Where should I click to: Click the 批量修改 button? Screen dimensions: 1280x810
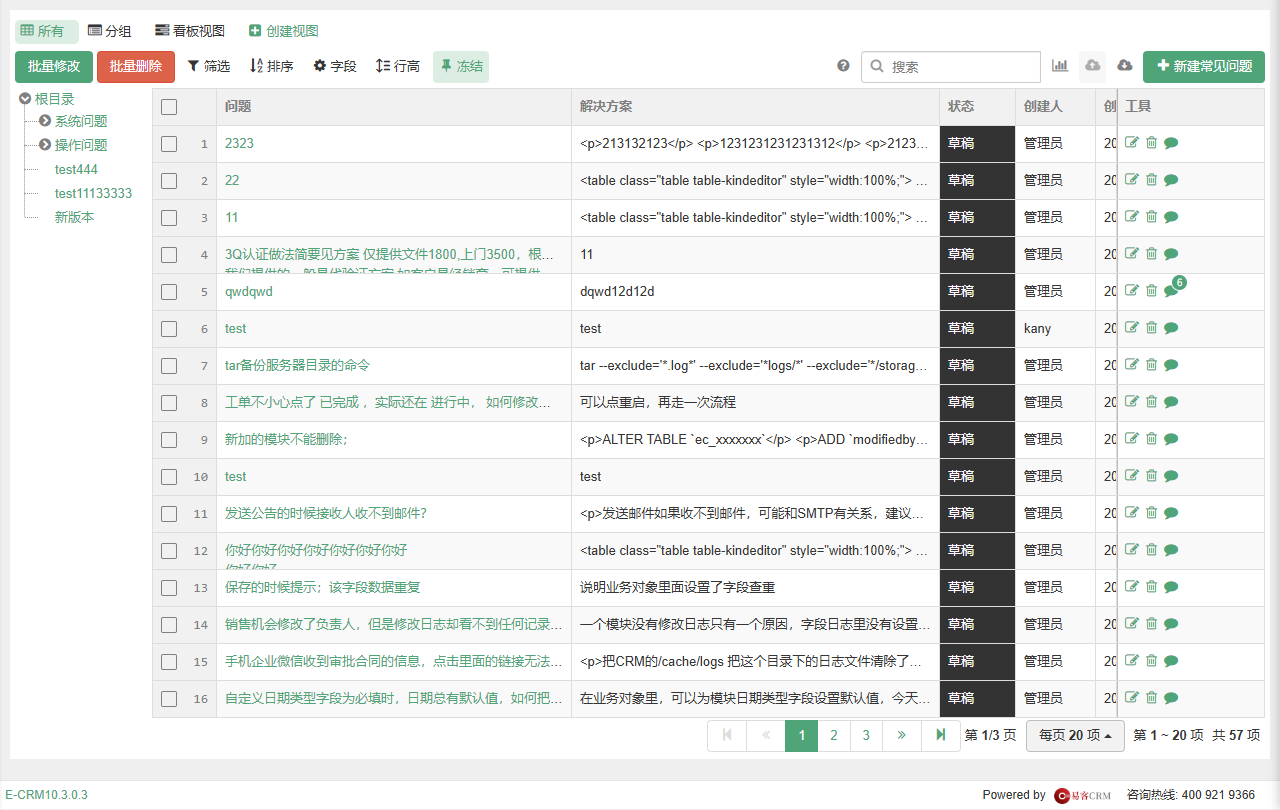point(54,66)
